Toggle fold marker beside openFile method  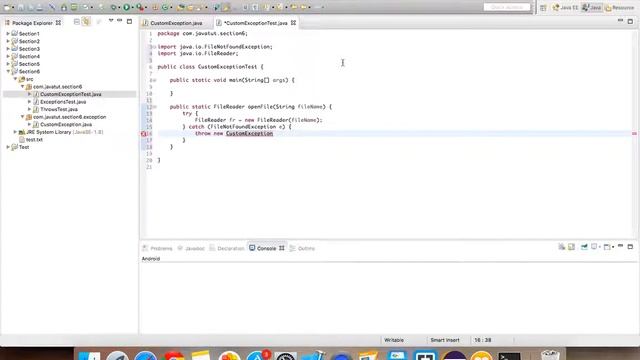155,107
